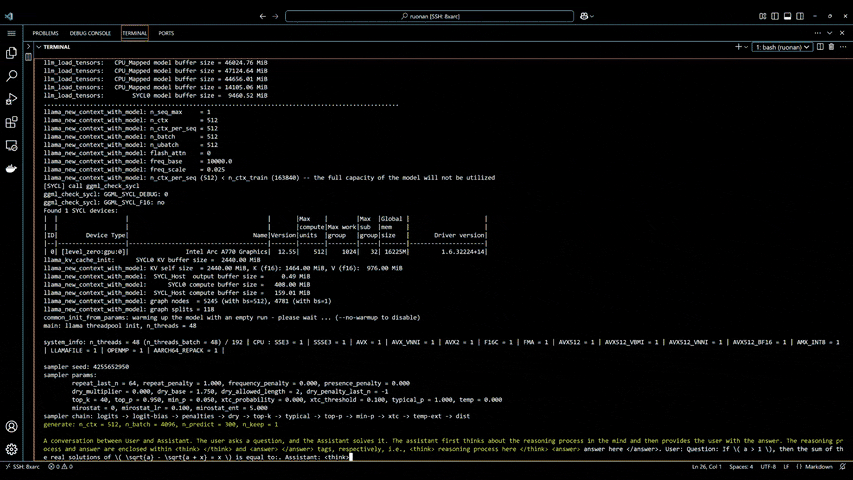Change indentation via Spaces: 4
The width and height of the screenshot is (853, 480).
pyautogui.click(x=741, y=467)
